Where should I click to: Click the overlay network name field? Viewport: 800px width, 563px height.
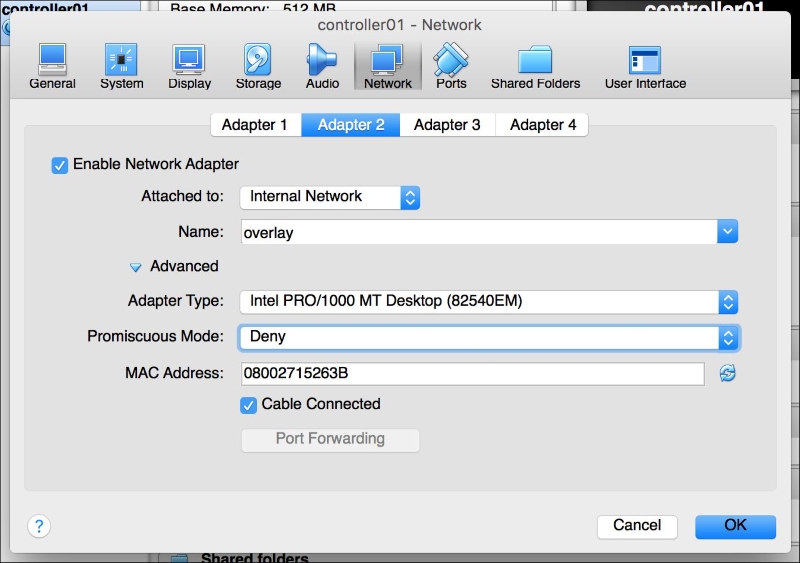tap(479, 232)
